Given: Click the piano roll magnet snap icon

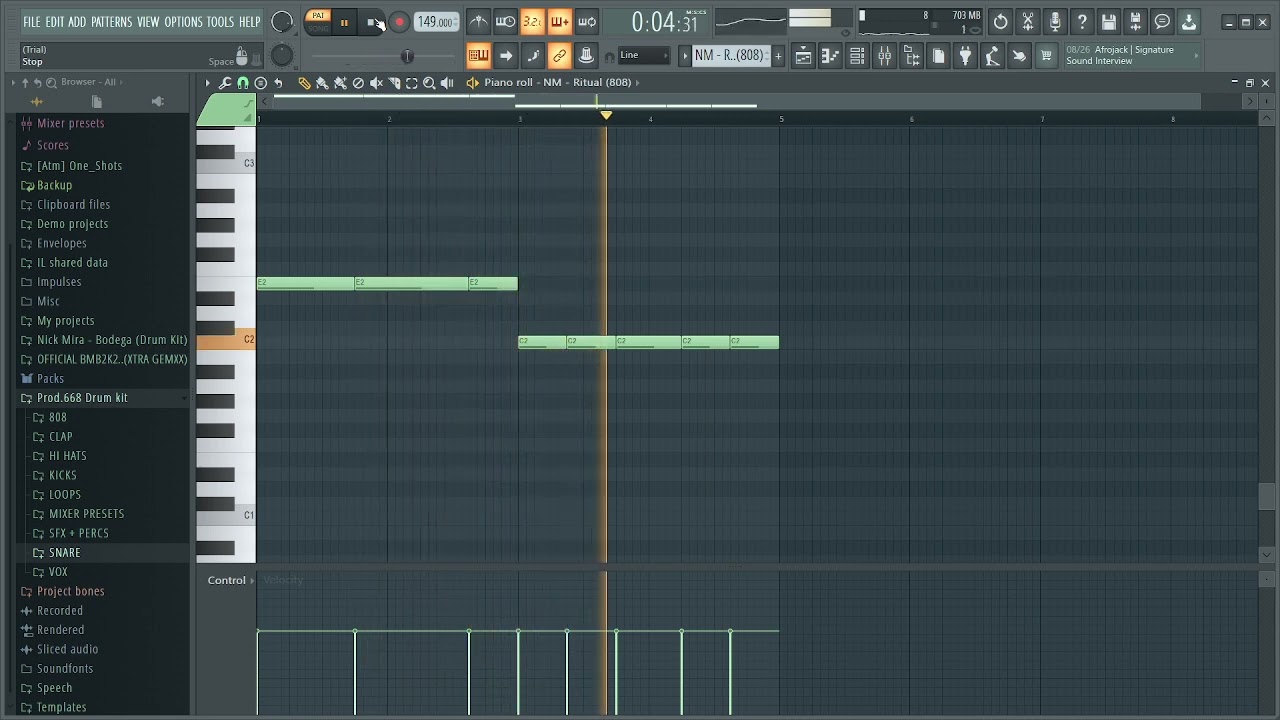Looking at the screenshot, I should [x=243, y=83].
